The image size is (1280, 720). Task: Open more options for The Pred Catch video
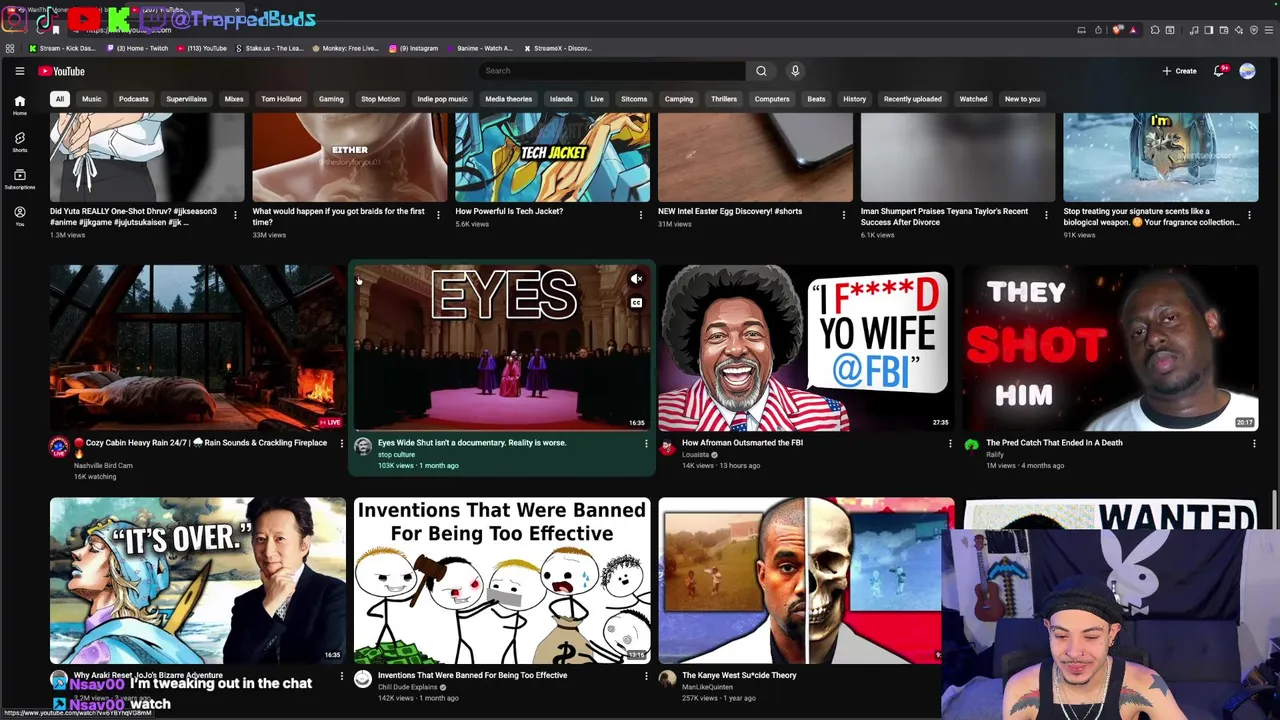[x=1254, y=443]
